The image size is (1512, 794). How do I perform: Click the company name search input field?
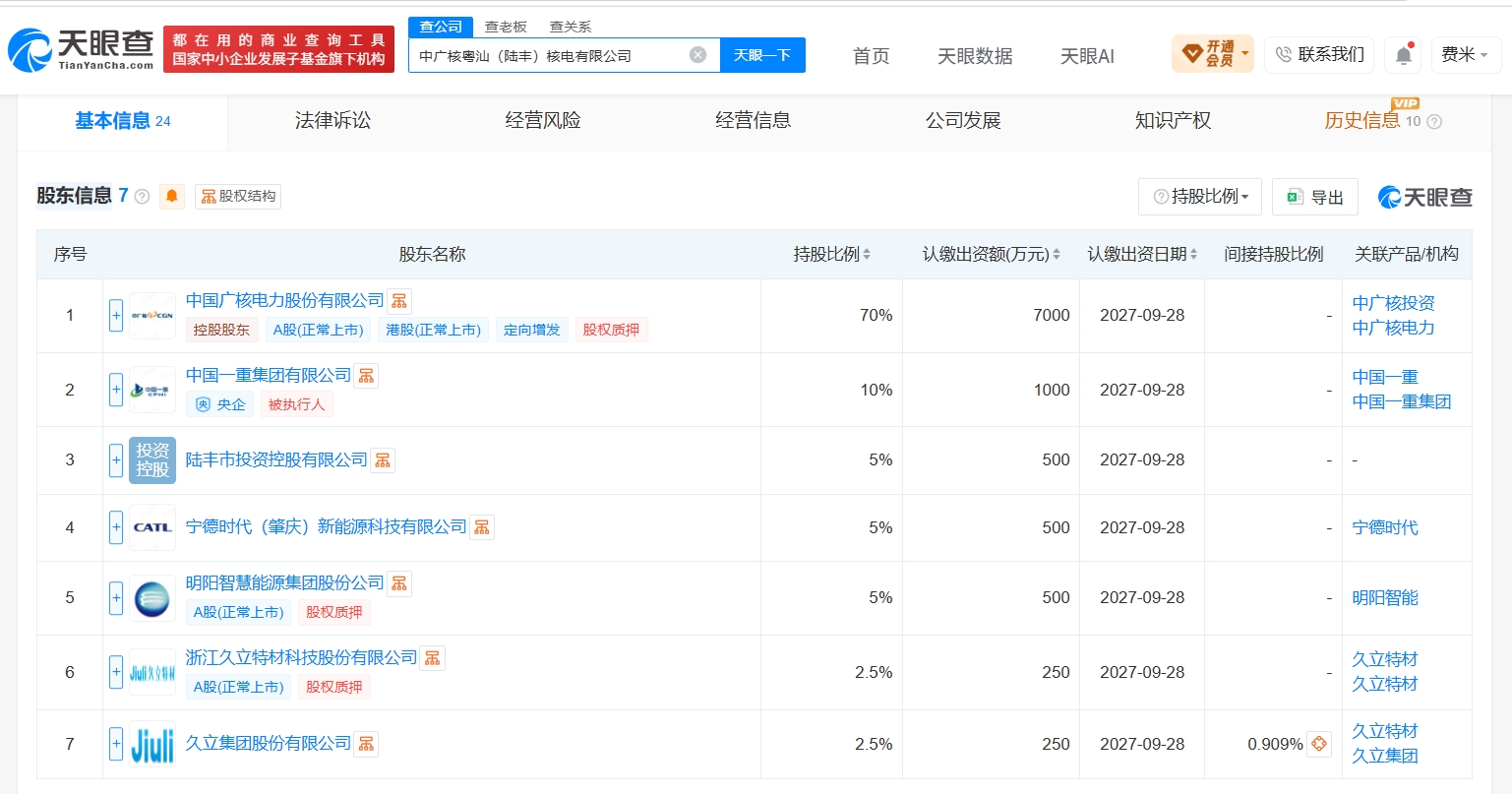pyautogui.click(x=549, y=56)
